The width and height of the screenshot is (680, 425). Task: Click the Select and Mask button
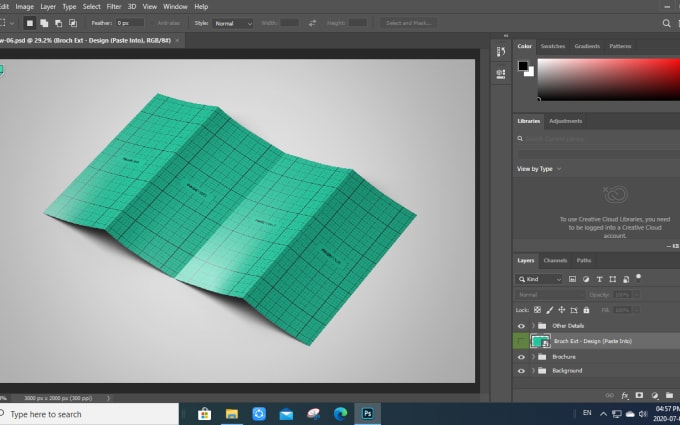(x=409, y=23)
